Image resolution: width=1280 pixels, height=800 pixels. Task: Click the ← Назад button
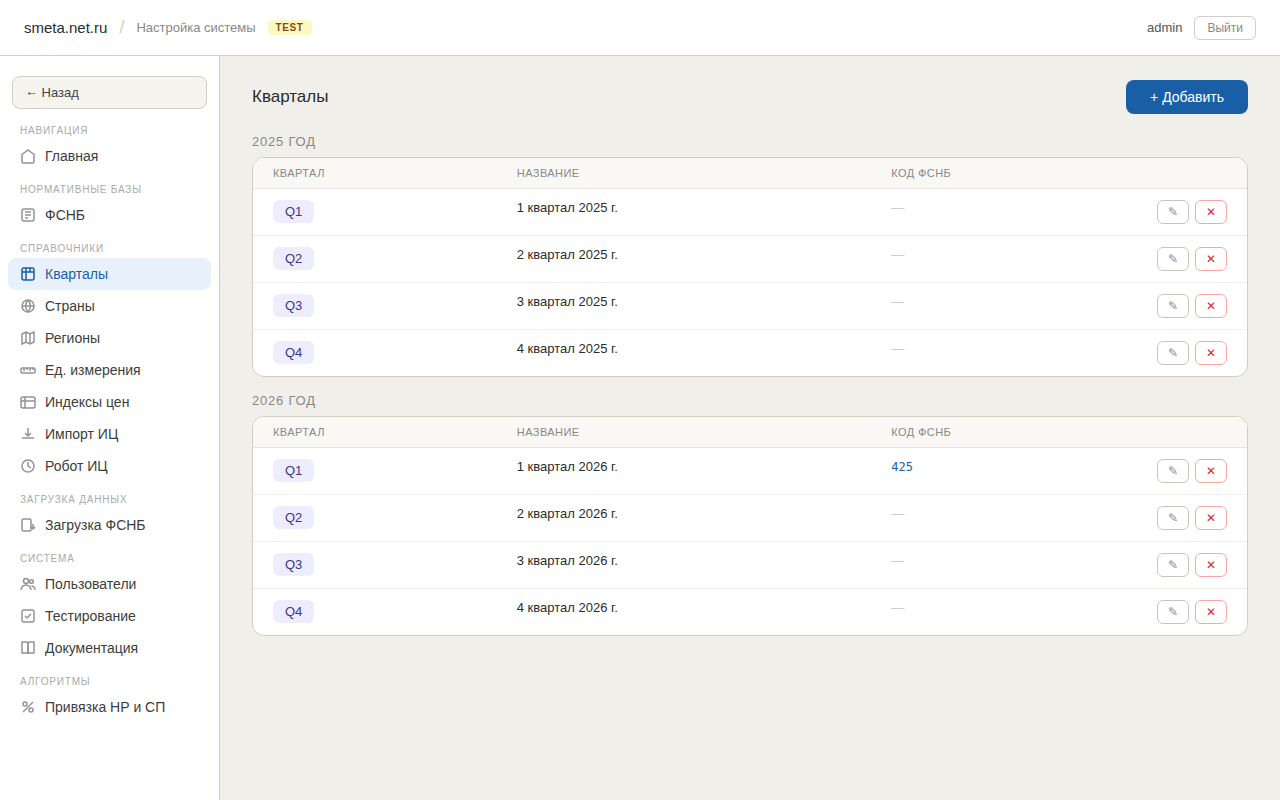coord(109,92)
